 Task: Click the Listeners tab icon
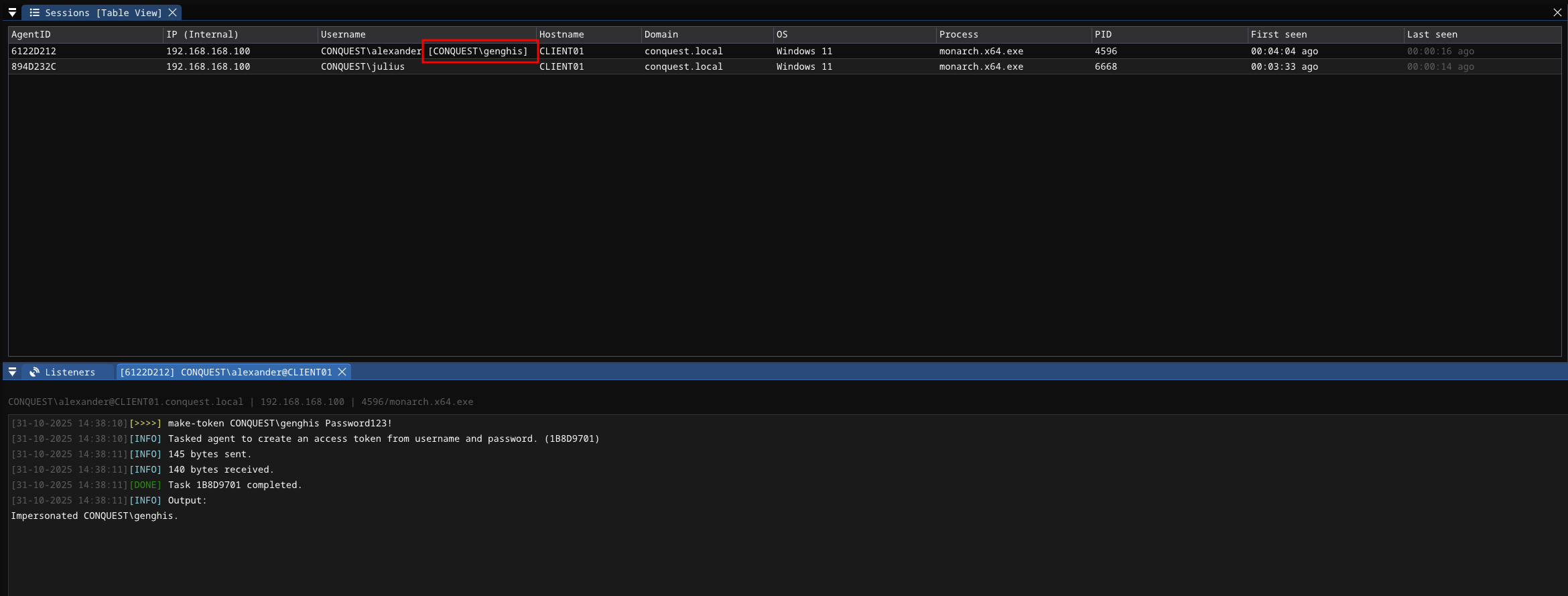(x=35, y=372)
